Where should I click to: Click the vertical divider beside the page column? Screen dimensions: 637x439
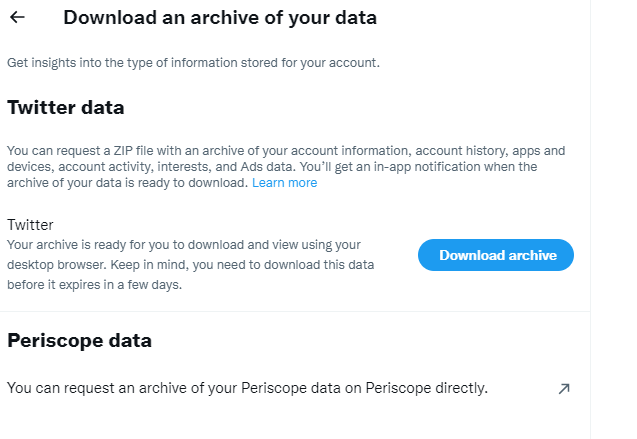590,220
